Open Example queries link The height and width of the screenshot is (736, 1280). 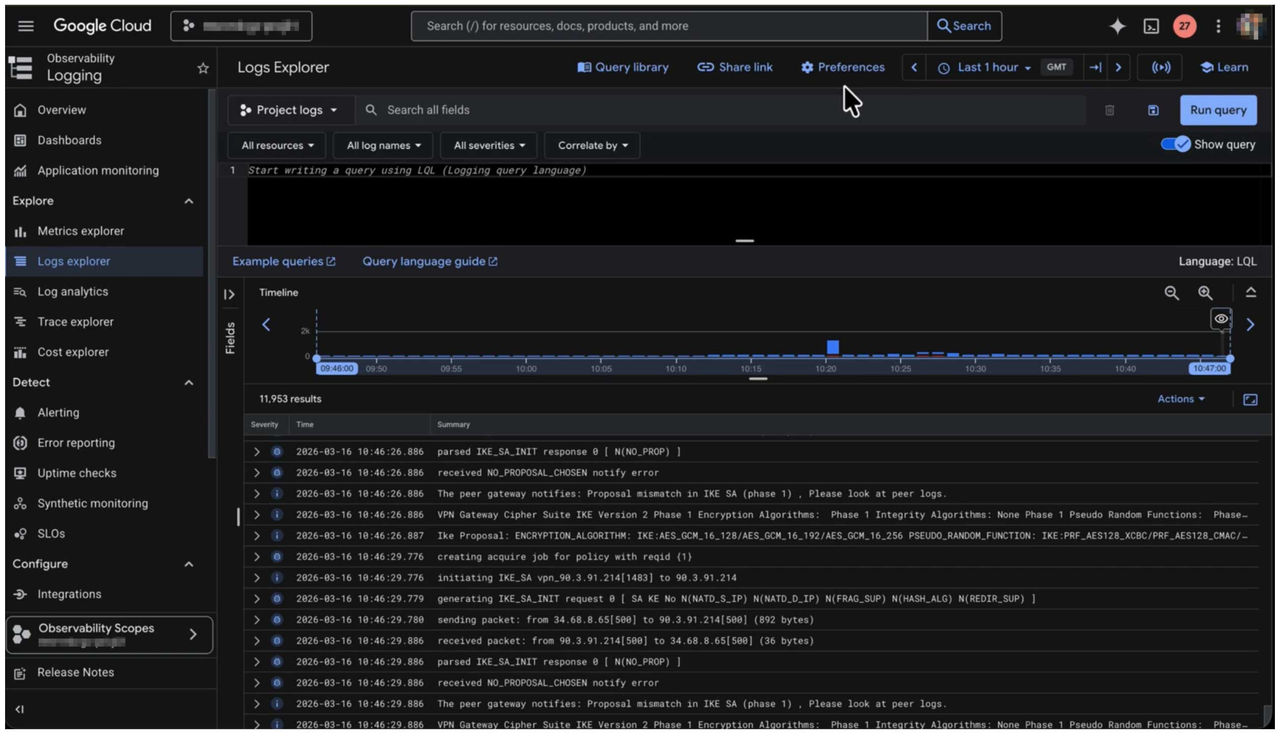[284, 261]
